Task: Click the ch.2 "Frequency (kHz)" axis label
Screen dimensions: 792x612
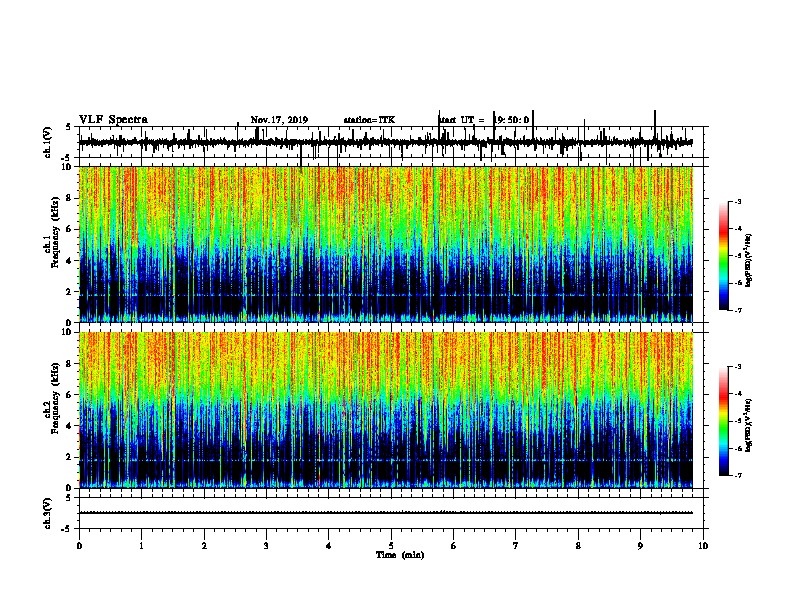Action: (x=55, y=398)
